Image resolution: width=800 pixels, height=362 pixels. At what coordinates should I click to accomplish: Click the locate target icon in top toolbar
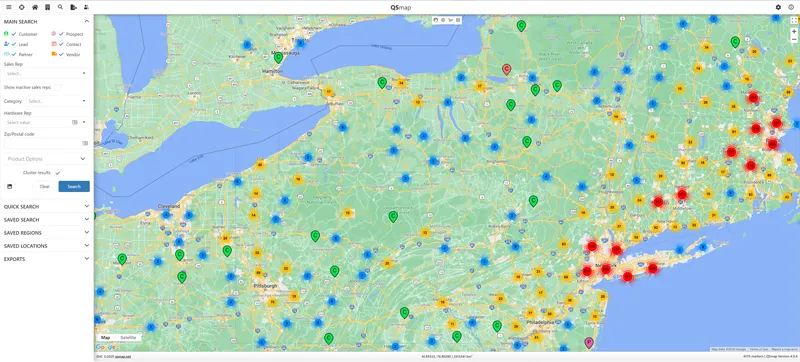point(21,7)
